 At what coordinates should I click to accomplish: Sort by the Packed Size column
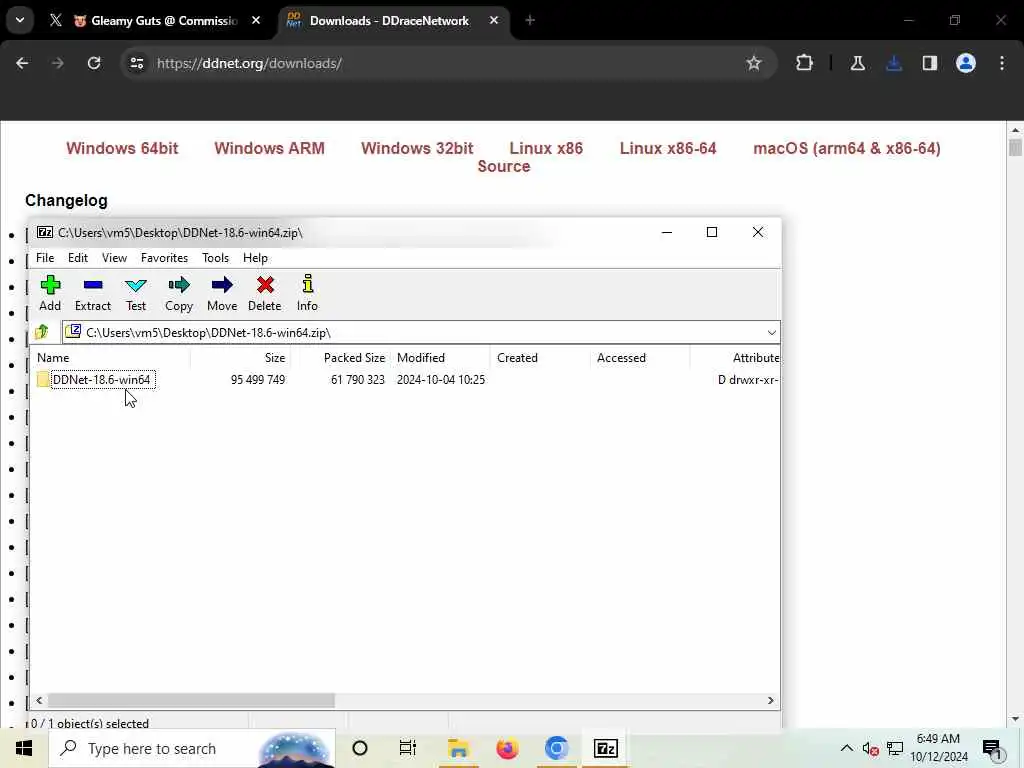coord(340,358)
